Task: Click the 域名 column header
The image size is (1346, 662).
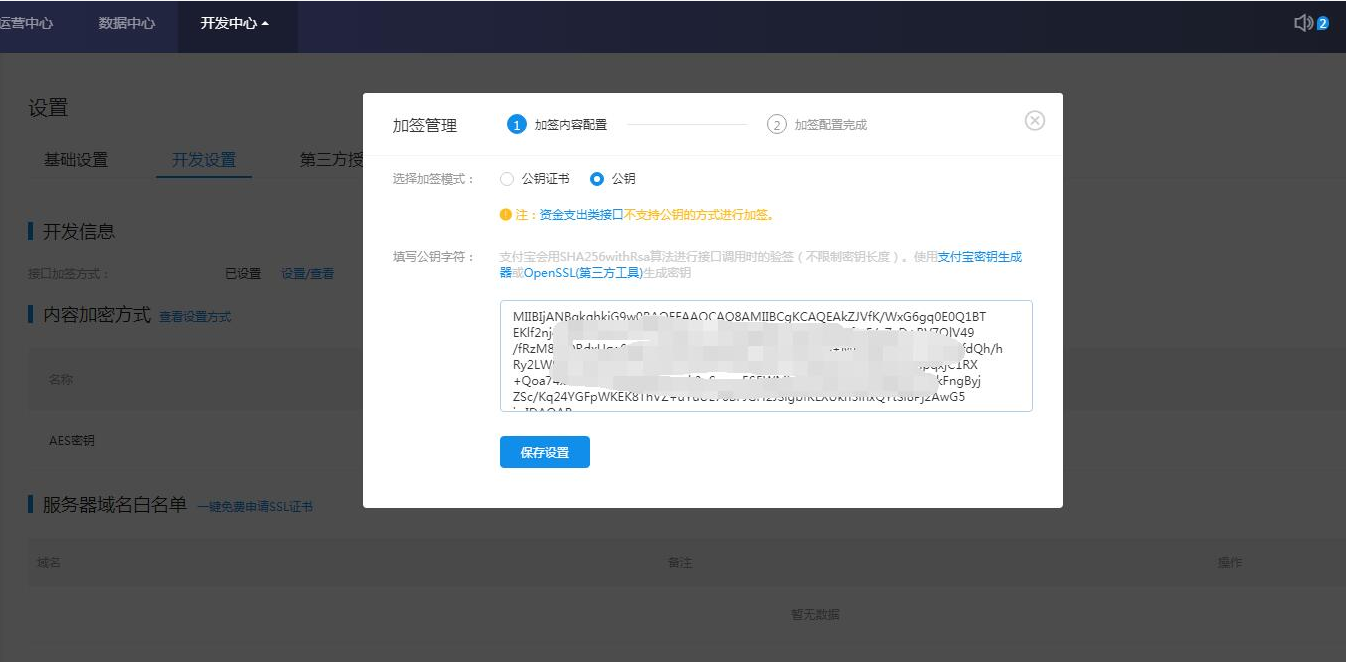Action: (49, 563)
